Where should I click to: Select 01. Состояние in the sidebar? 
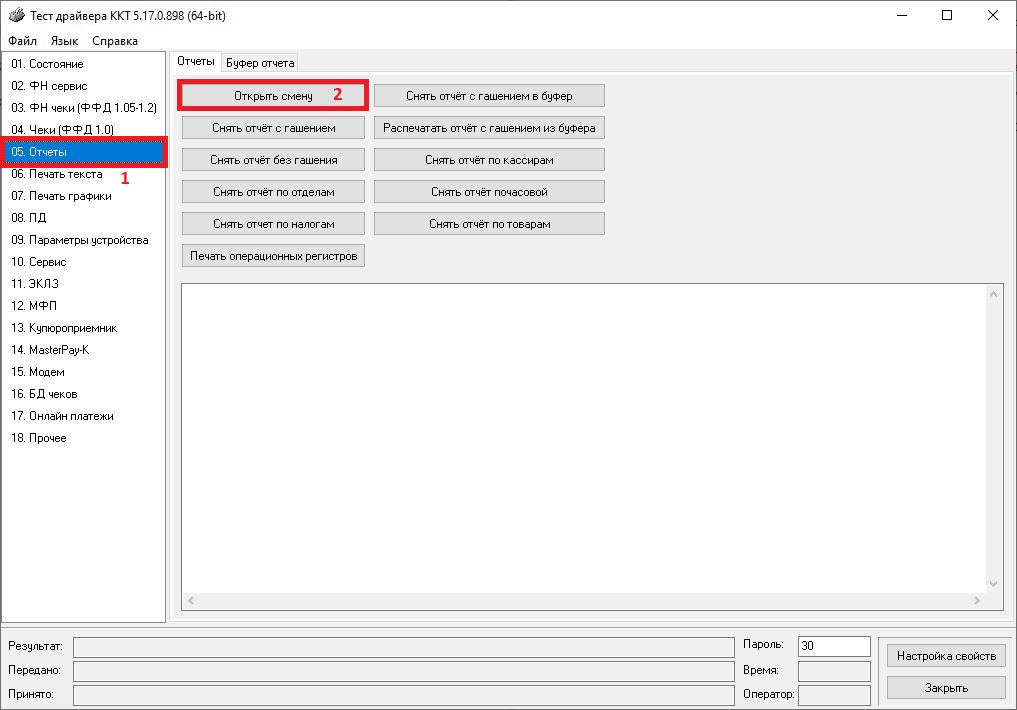(47, 64)
